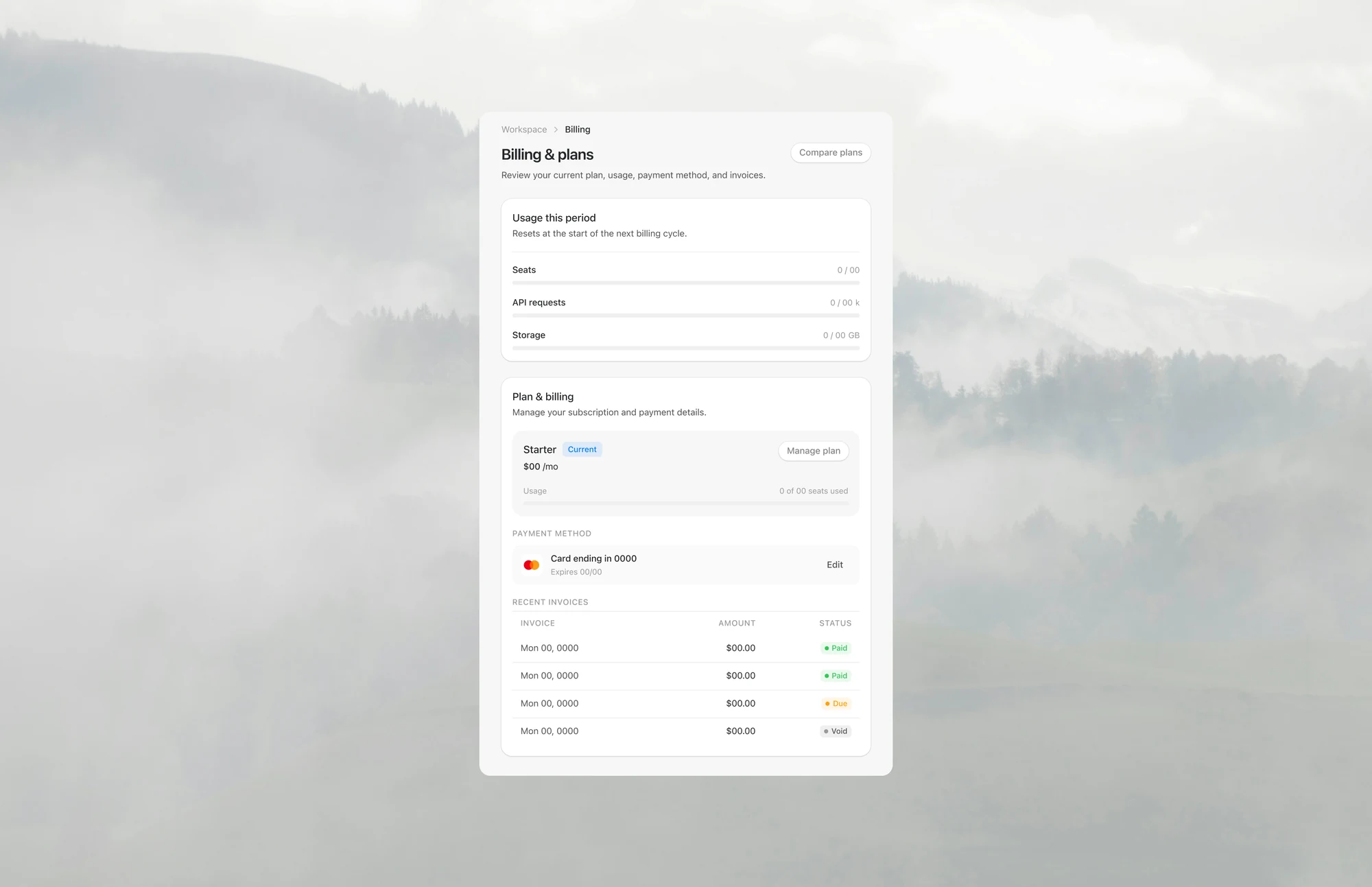Click the Seats usage progress bar
Viewport: 1372px width, 887px height.
point(686,283)
